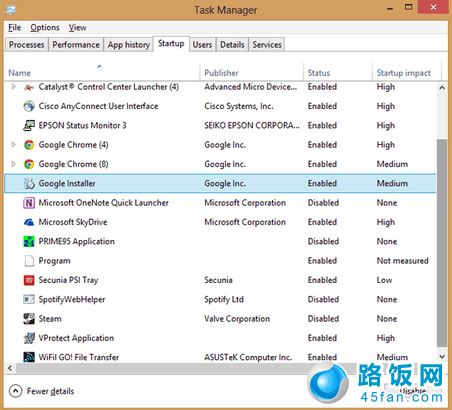This screenshot has height=410, width=452.
Task: Click the PRIME95 Application name text
Action: click(77, 242)
